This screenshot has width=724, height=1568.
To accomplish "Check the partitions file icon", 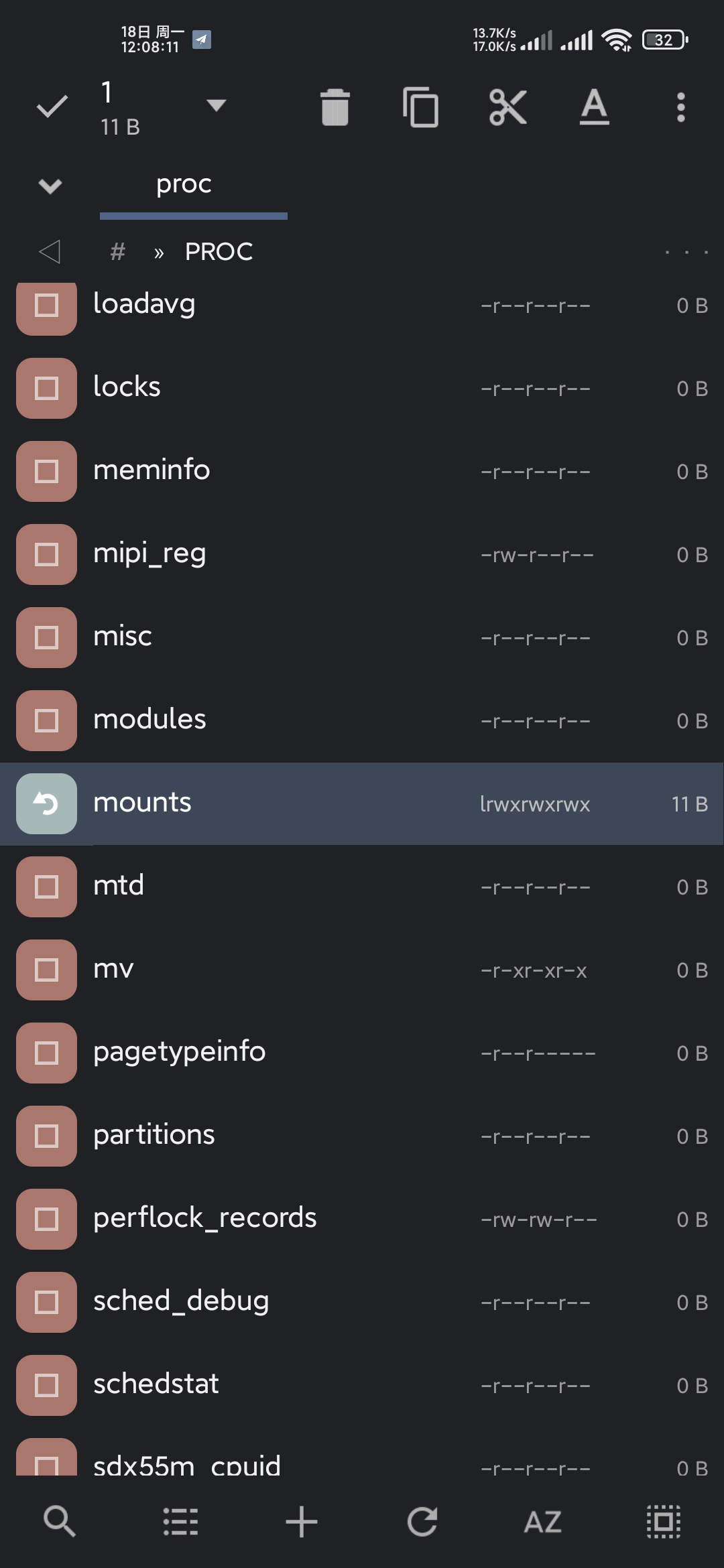I will 45,1136.
